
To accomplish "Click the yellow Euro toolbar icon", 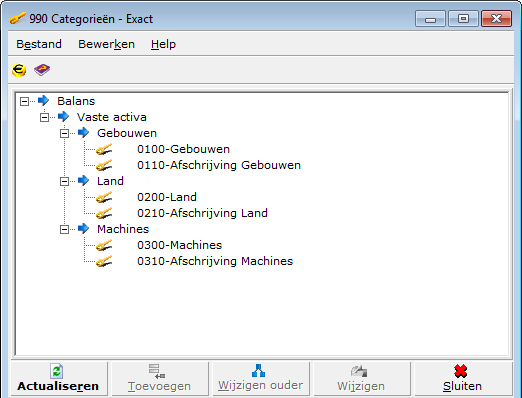I will click(19, 70).
